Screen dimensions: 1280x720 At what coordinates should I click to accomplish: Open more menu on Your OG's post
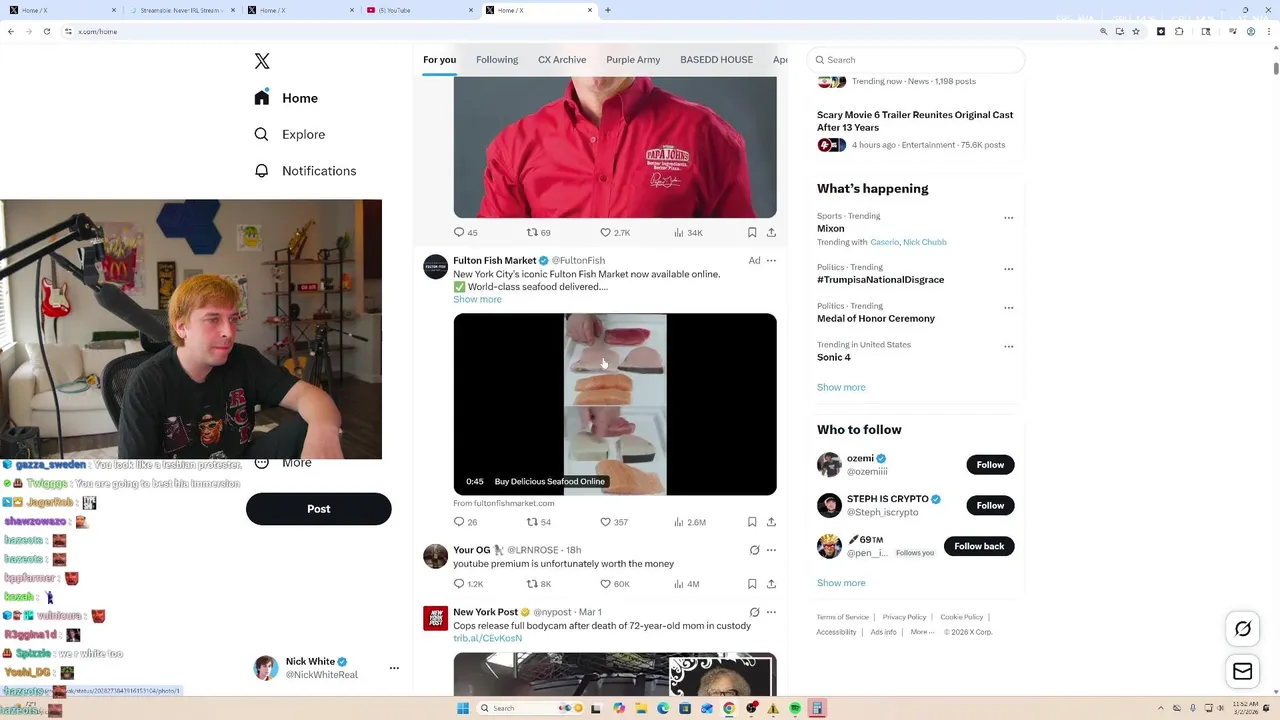tap(771, 550)
